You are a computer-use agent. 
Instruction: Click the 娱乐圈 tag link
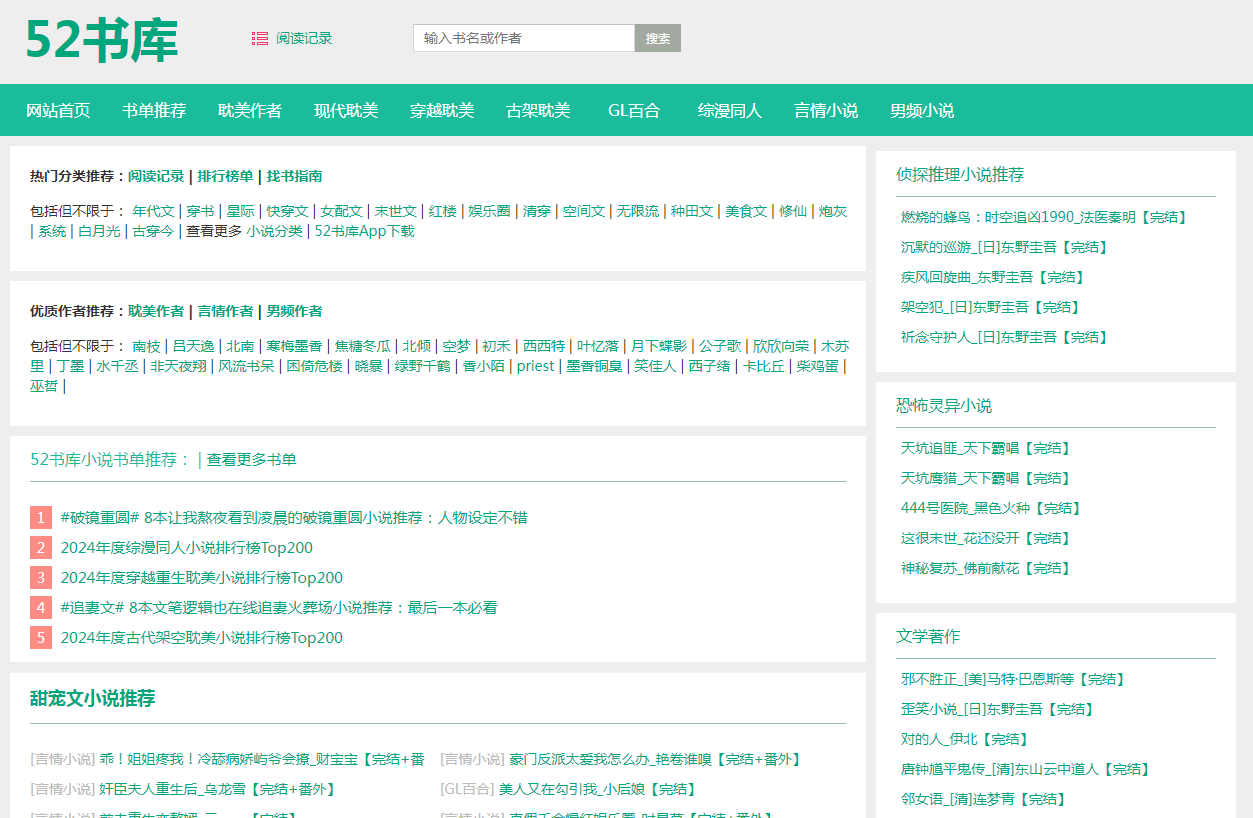click(489, 211)
